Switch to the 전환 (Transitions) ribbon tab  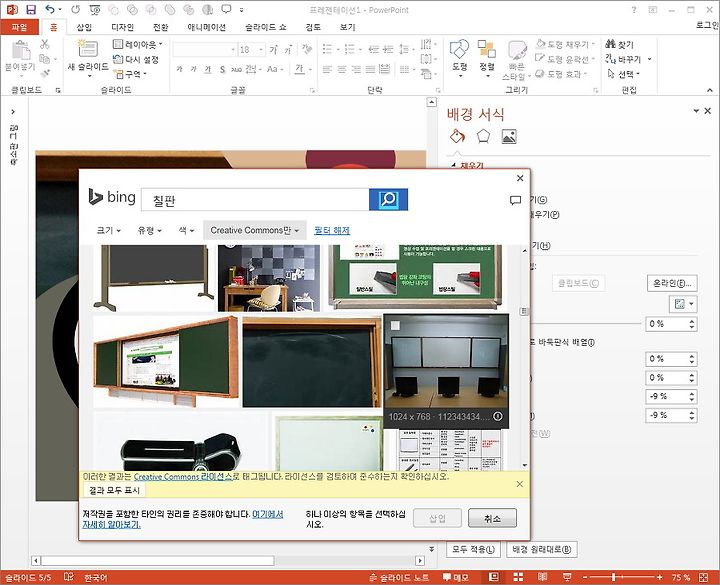160,27
